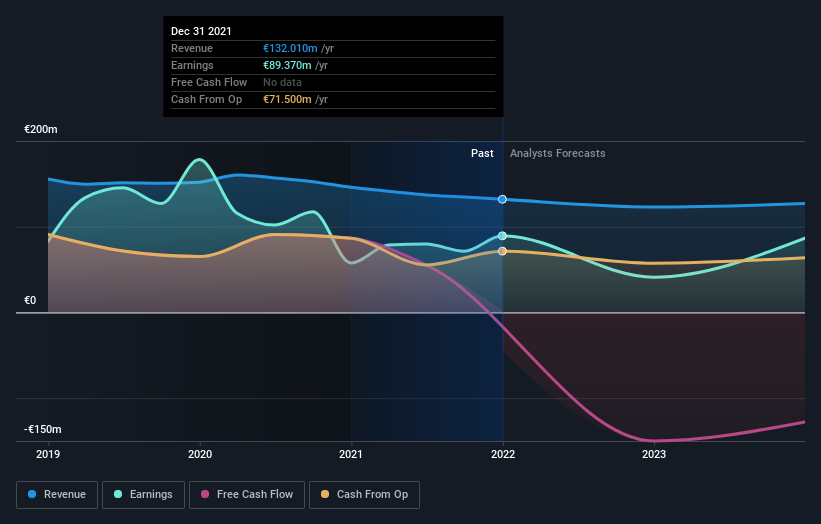Select the orange Cash From Op marker

[x=502, y=251]
